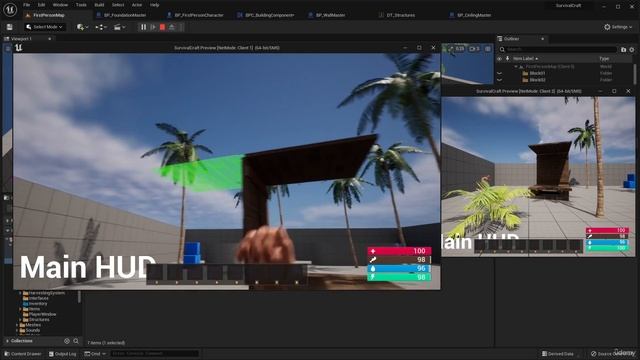Sort by Item Label column
This screenshot has height=360, width=640.
pos(525,58)
